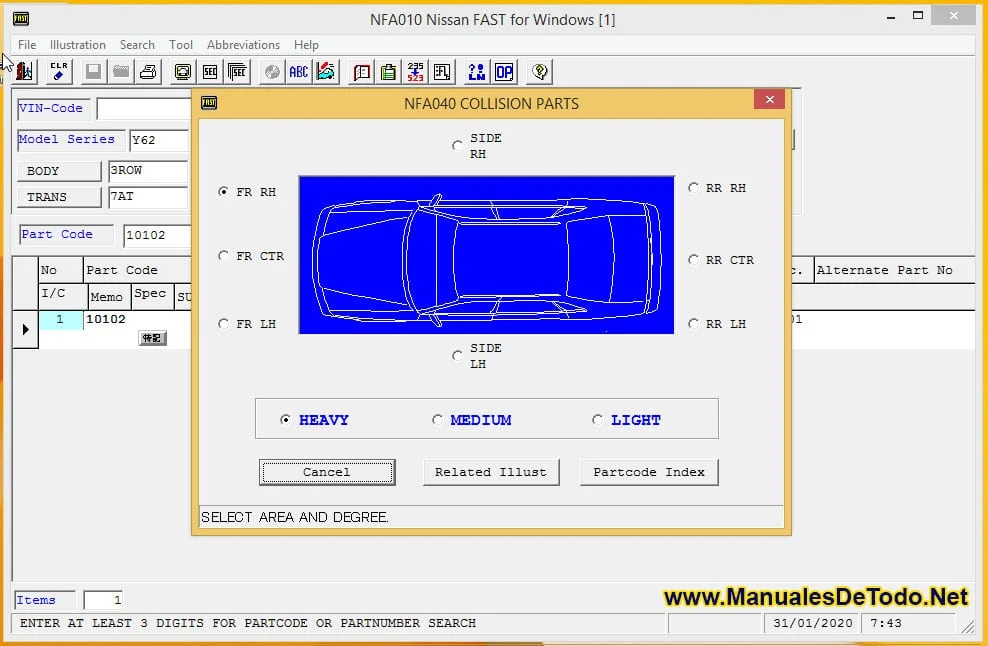Viewport: 988px width, 646px height.
Task: Click the TRANS button
Action: [x=59, y=197]
